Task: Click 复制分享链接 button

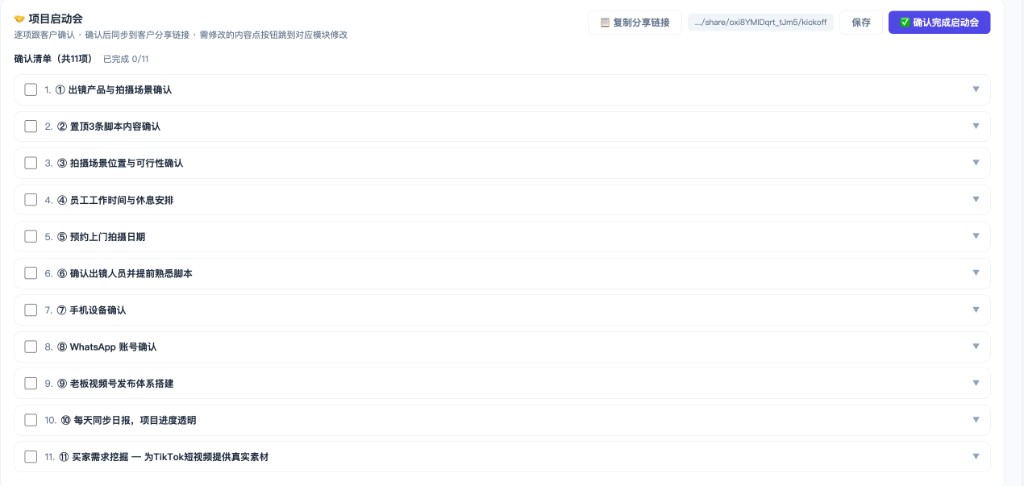Action: (x=635, y=22)
